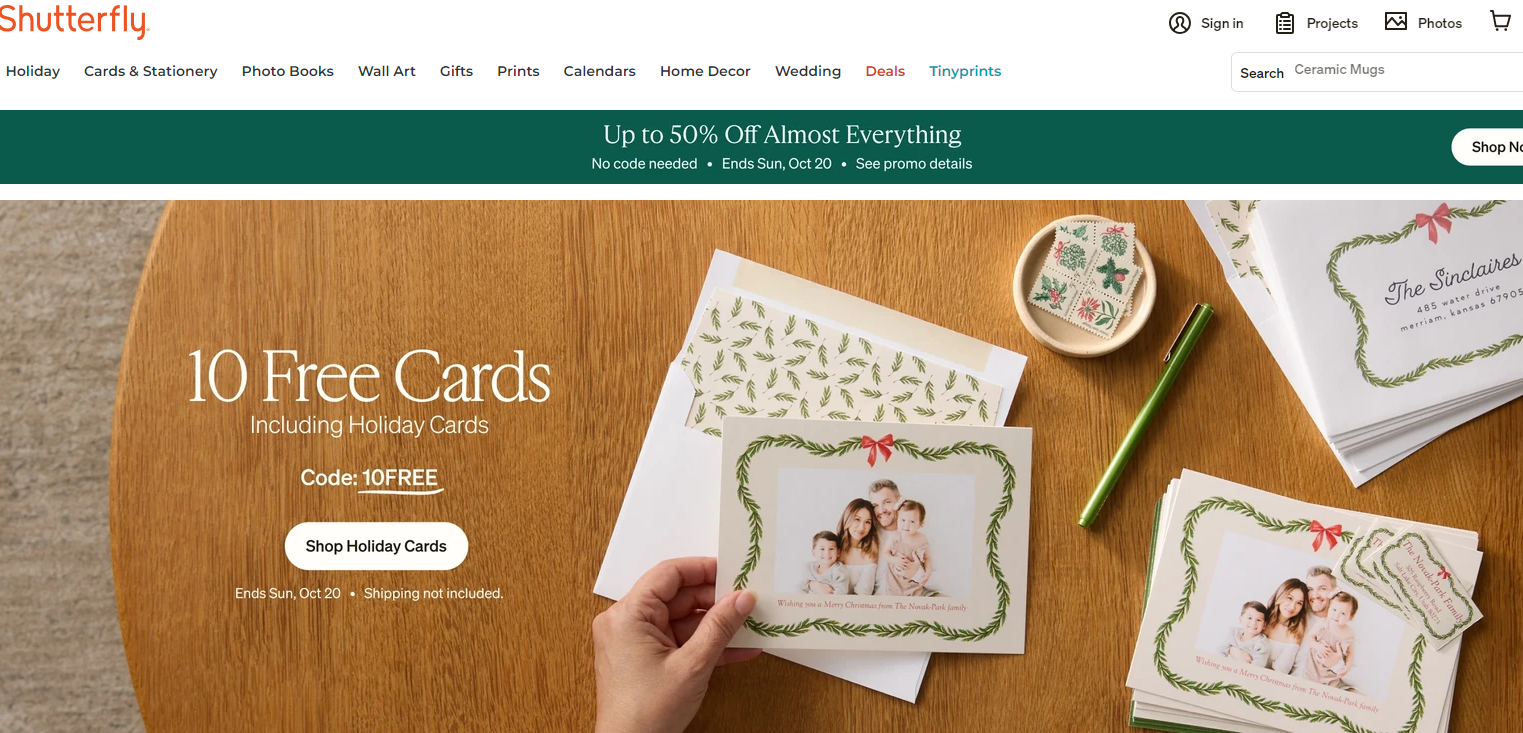Open the Wall Art category
1523x733 pixels.
point(387,71)
